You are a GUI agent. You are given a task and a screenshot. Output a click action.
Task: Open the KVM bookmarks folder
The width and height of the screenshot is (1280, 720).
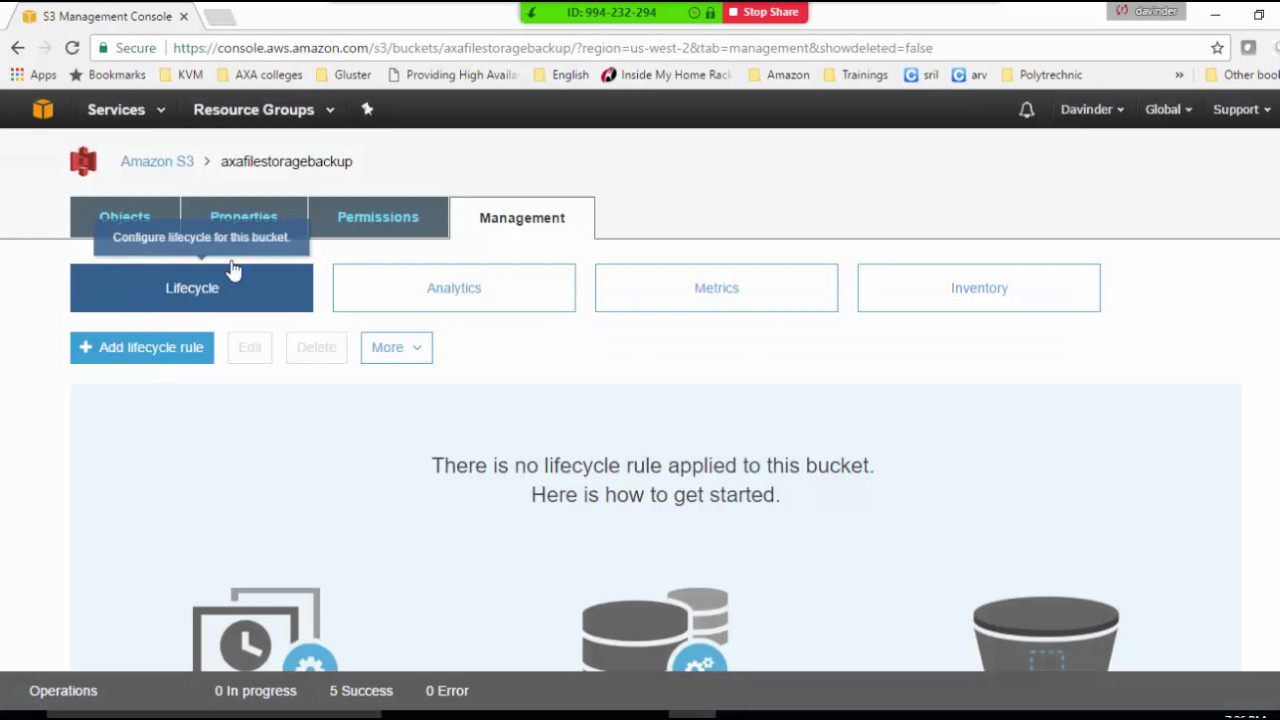click(x=181, y=75)
